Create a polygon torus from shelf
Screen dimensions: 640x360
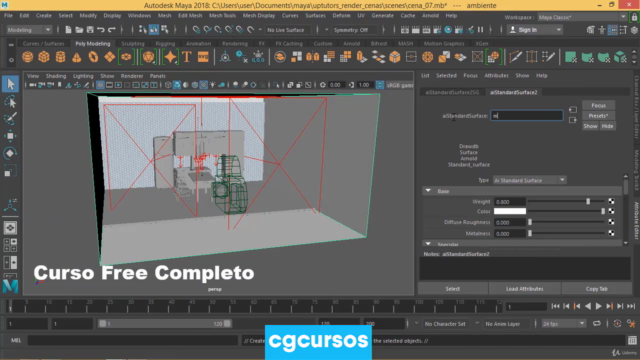point(93,57)
